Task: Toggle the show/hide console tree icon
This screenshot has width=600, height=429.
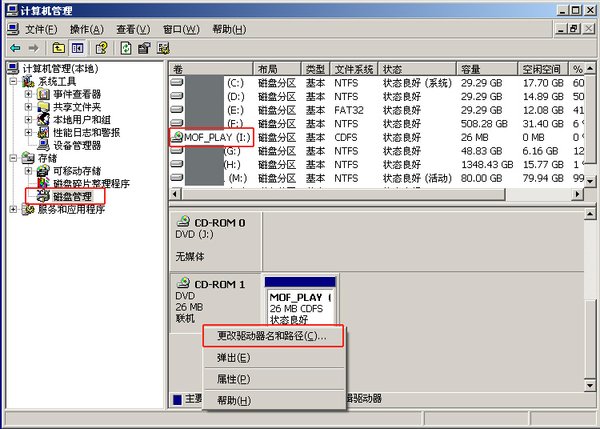Action: tap(77, 48)
